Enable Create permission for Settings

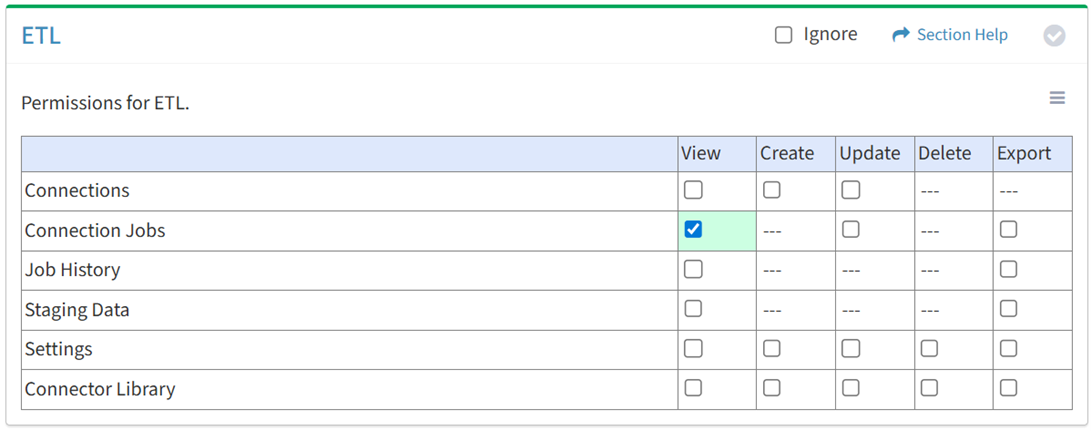[x=772, y=349]
